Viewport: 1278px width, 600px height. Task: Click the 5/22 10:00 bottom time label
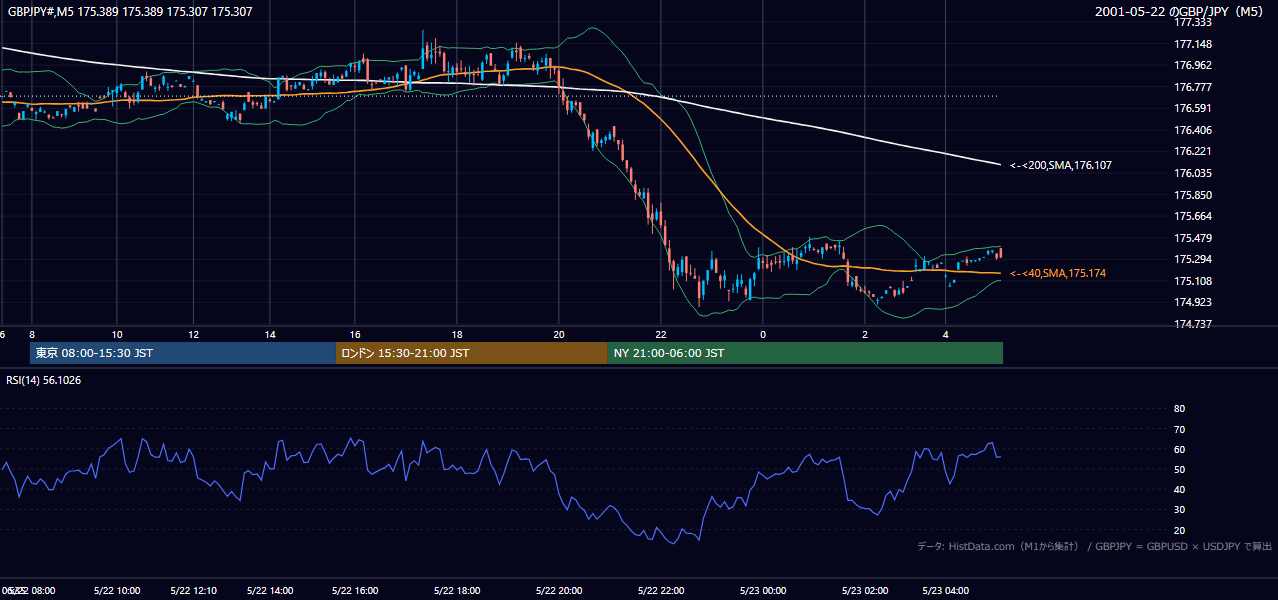[117, 591]
